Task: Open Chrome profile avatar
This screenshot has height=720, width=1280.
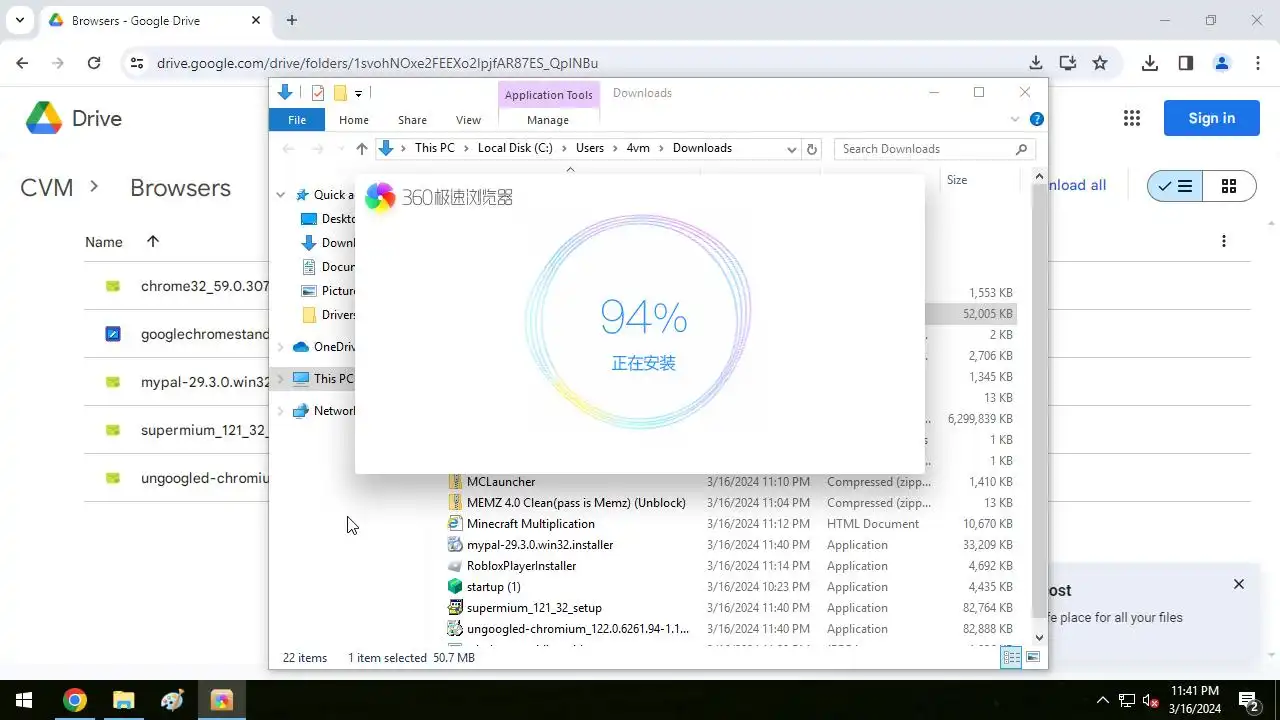Action: pyautogui.click(x=1222, y=63)
